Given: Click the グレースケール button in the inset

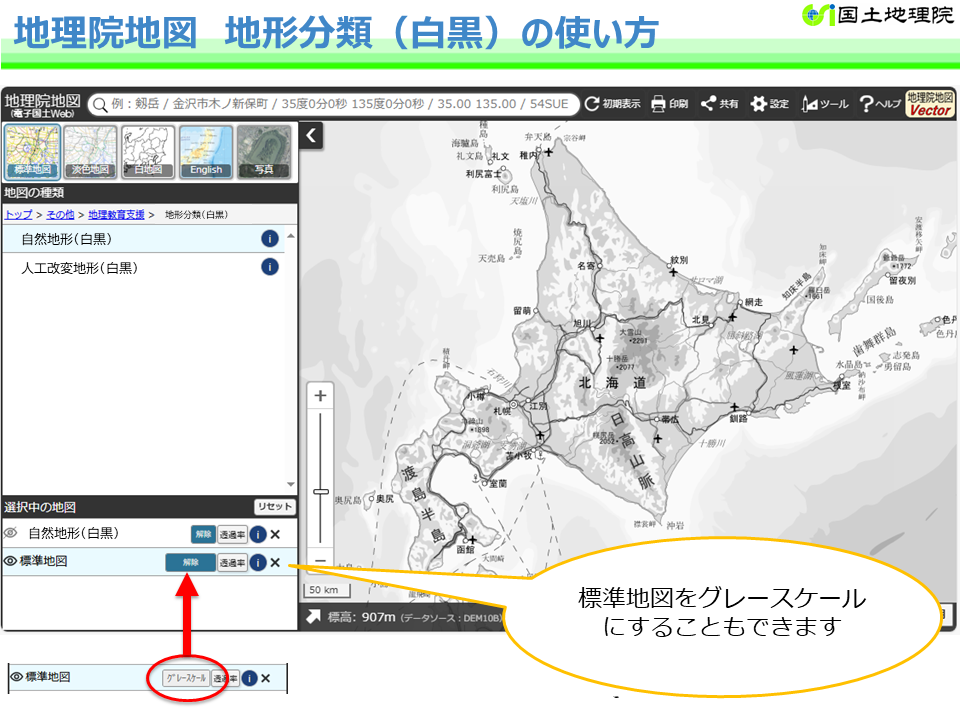Looking at the screenshot, I should (187, 678).
